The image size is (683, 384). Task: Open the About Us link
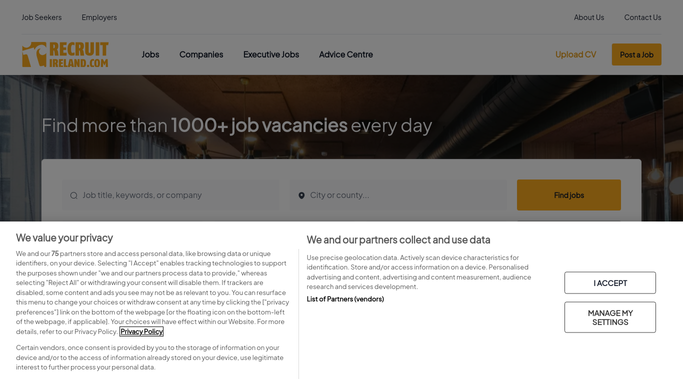pos(589,17)
